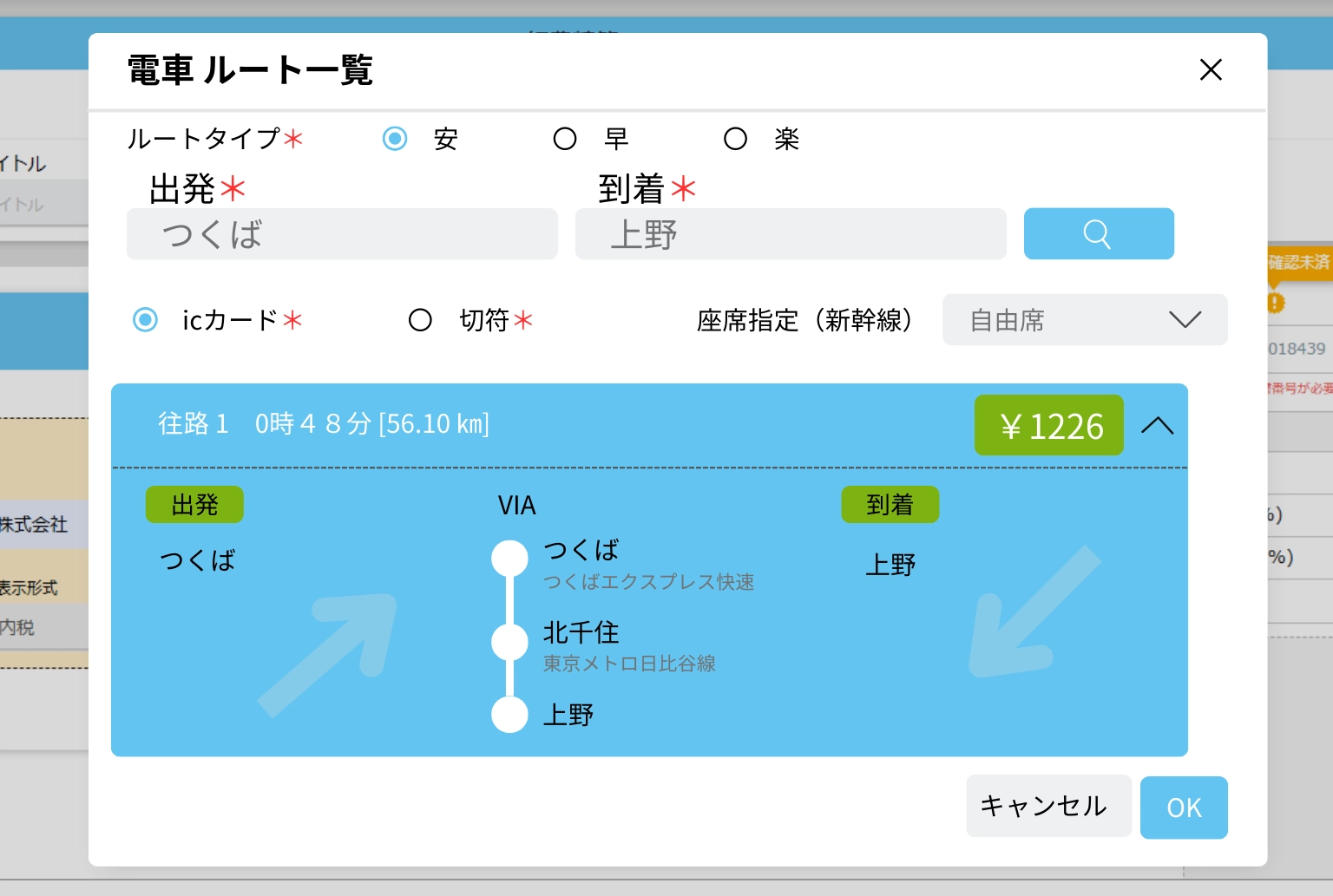Click the つくば departure station text

pos(198,560)
